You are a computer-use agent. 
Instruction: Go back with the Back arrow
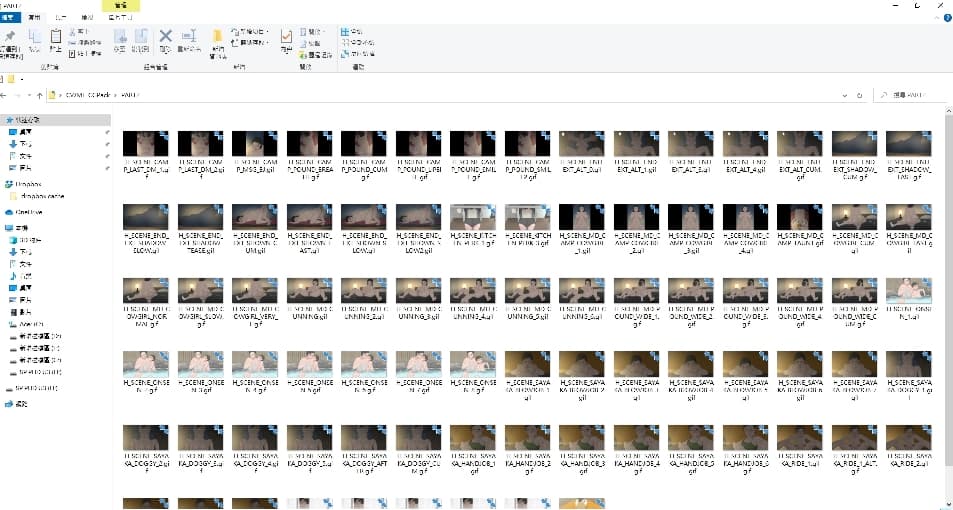4,95
